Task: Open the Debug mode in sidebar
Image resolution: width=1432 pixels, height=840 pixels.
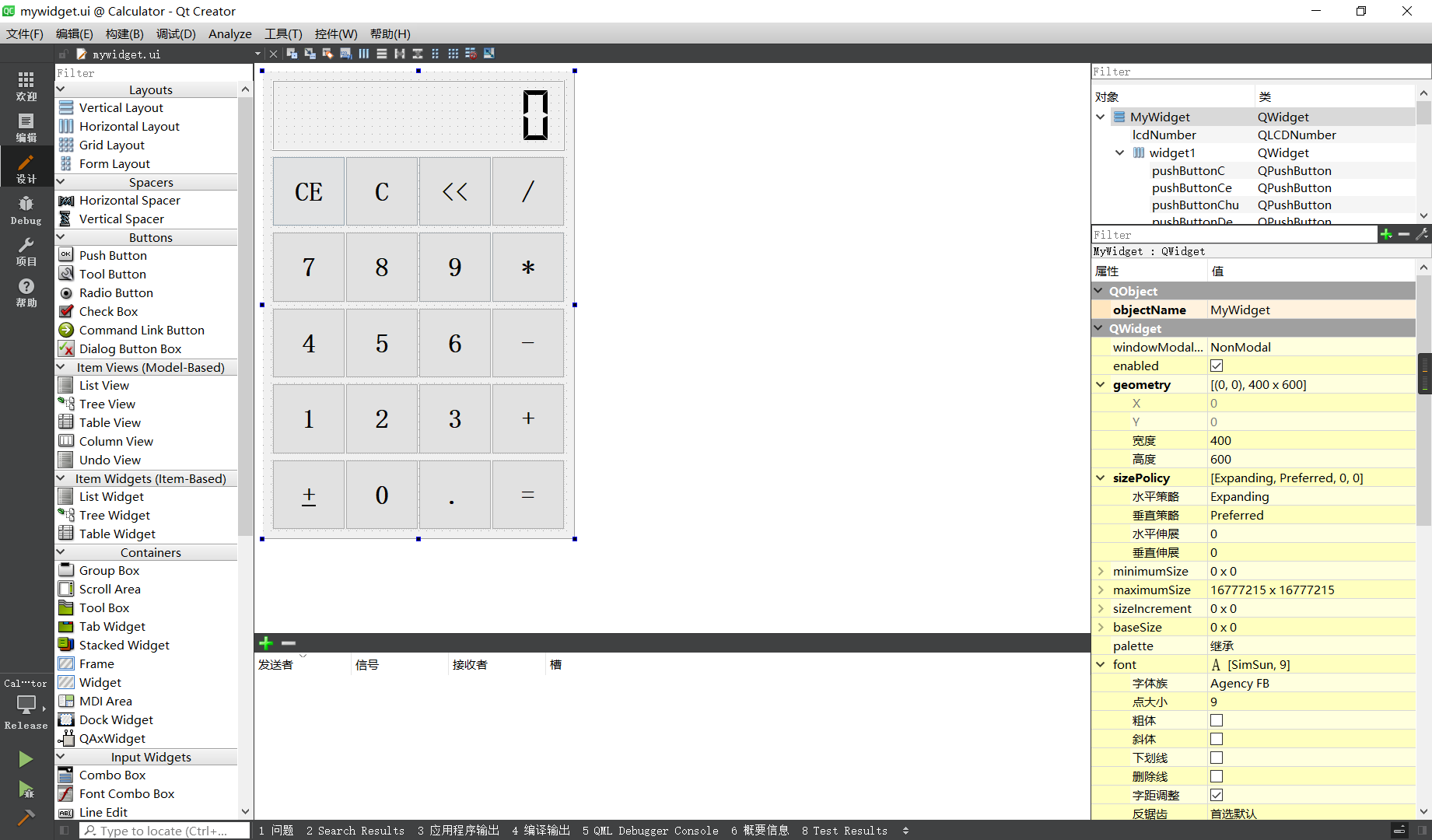Action: 26,210
